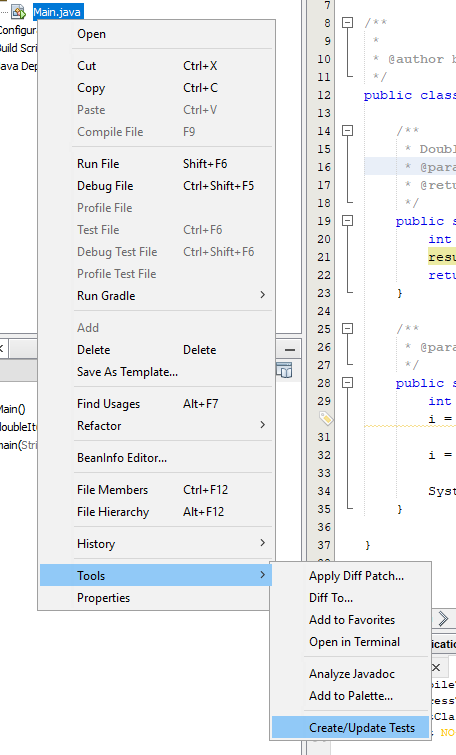Collapse the method fold at line 19
This screenshot has height=755, width=456.
pos(347,221)
